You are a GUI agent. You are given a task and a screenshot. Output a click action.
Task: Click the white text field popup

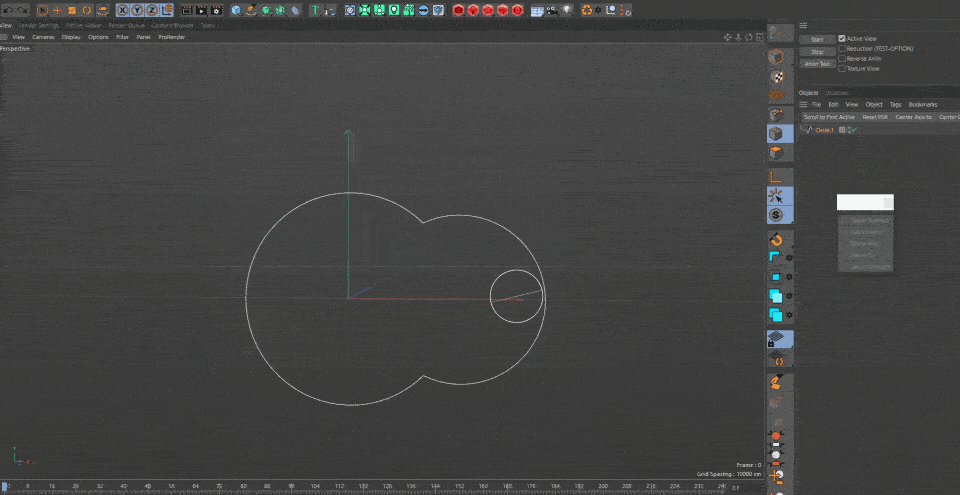pyautogui.click(x=865, y=202)
